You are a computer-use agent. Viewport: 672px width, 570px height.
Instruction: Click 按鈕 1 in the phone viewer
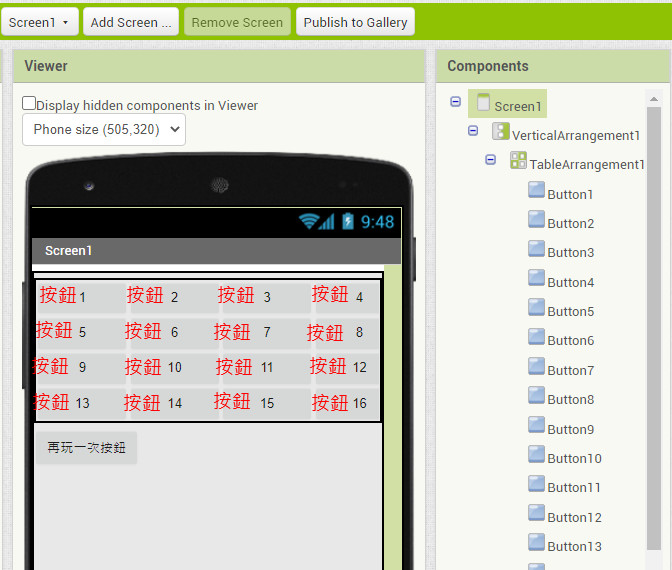[x=81, y=296]
